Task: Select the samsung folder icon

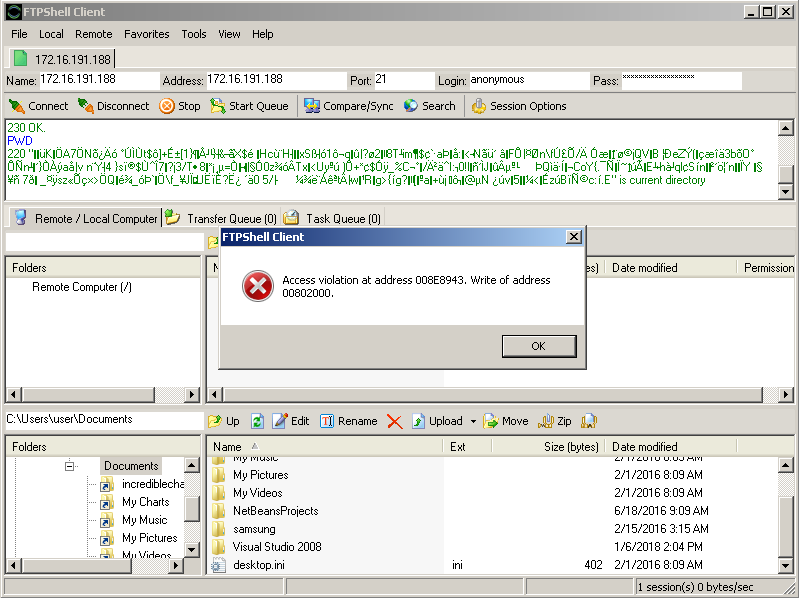Action: [x=219, y=529]
